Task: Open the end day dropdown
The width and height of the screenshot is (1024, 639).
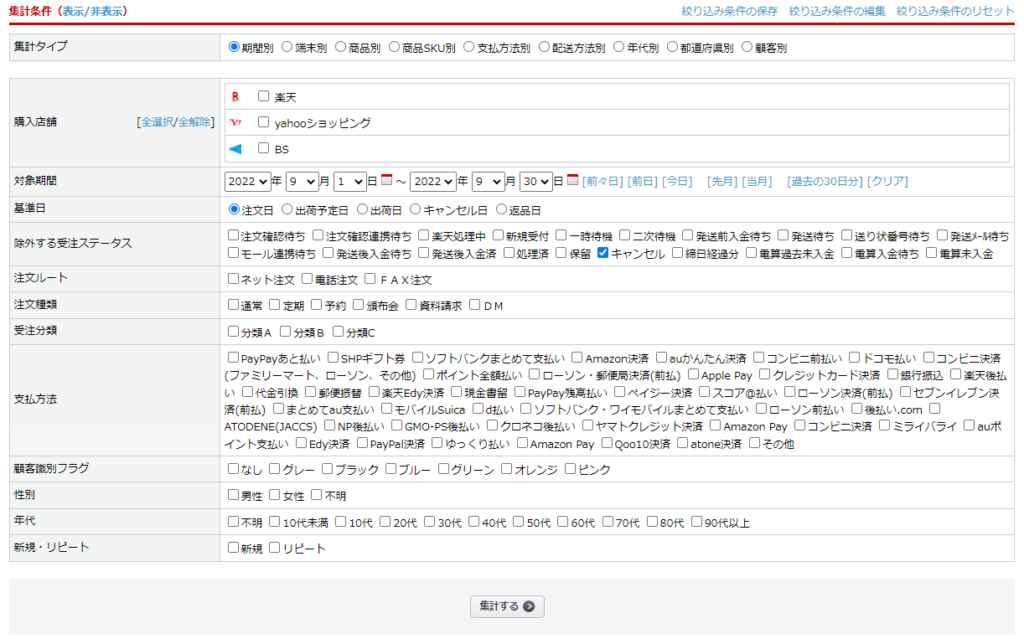Action: 536,182
